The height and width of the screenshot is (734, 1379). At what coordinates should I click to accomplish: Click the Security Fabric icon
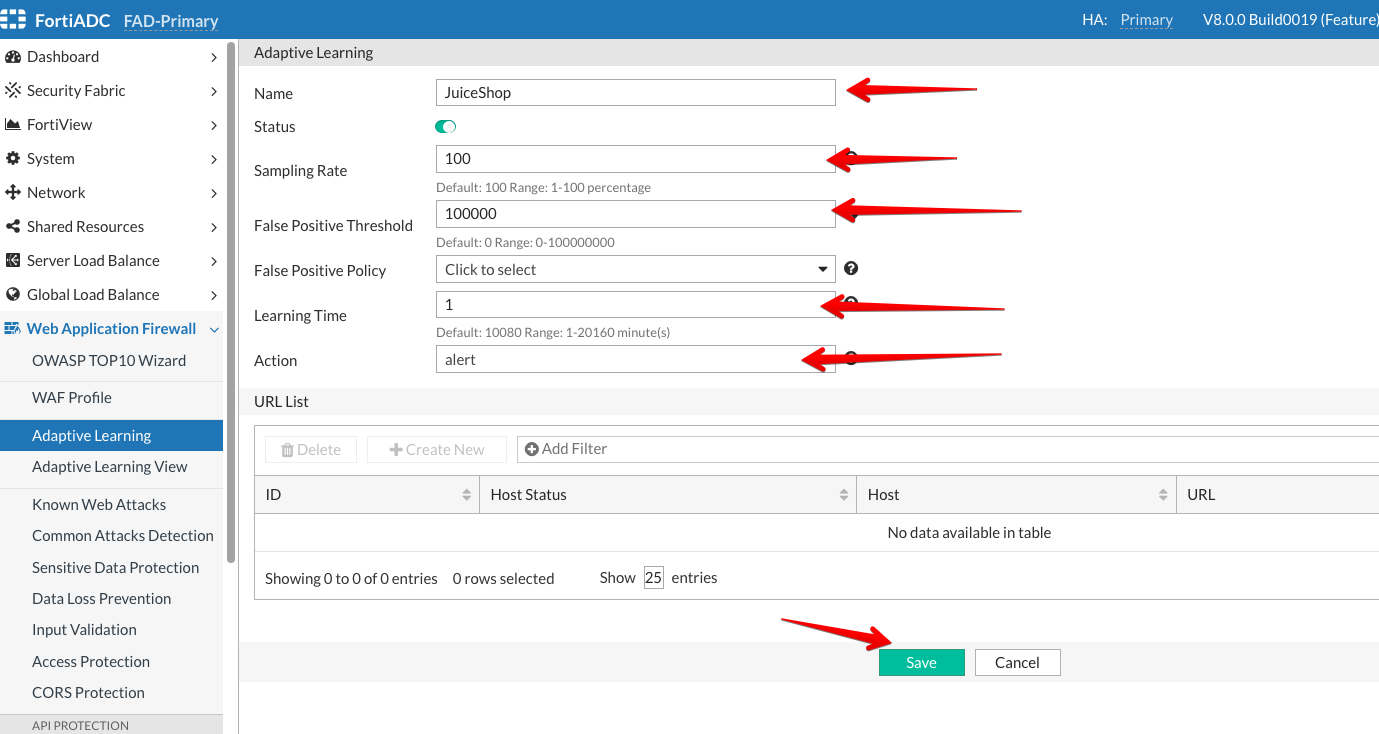click(x=13, y=91)
